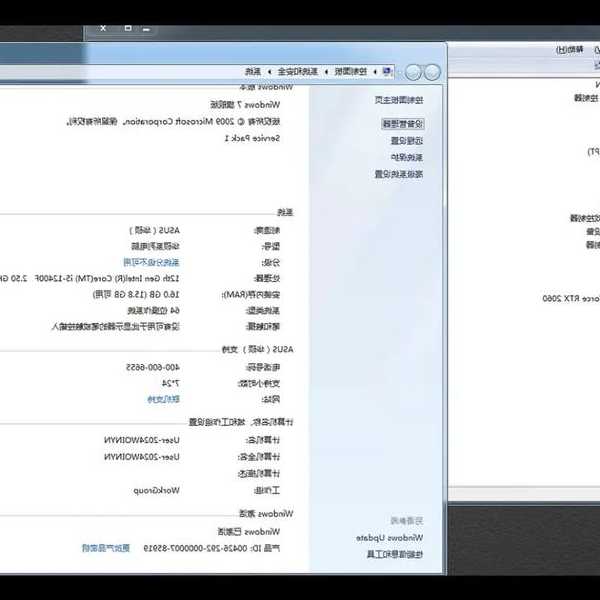Click the change product key (更改产品密钥) link

106,548
